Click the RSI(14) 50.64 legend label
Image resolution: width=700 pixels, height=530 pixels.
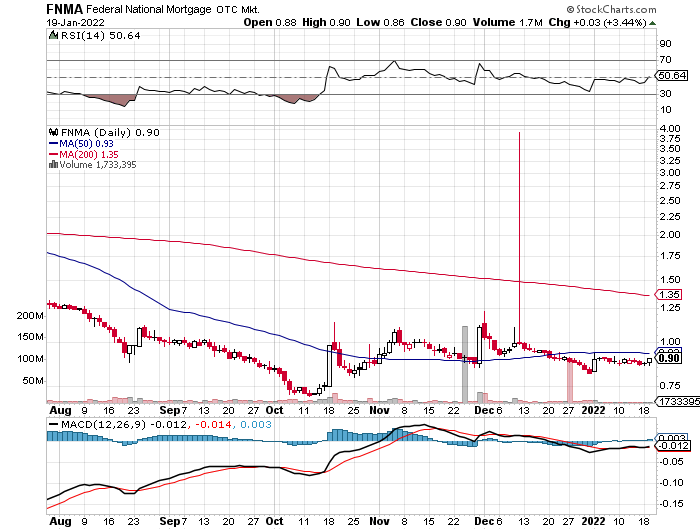point(100,35)
